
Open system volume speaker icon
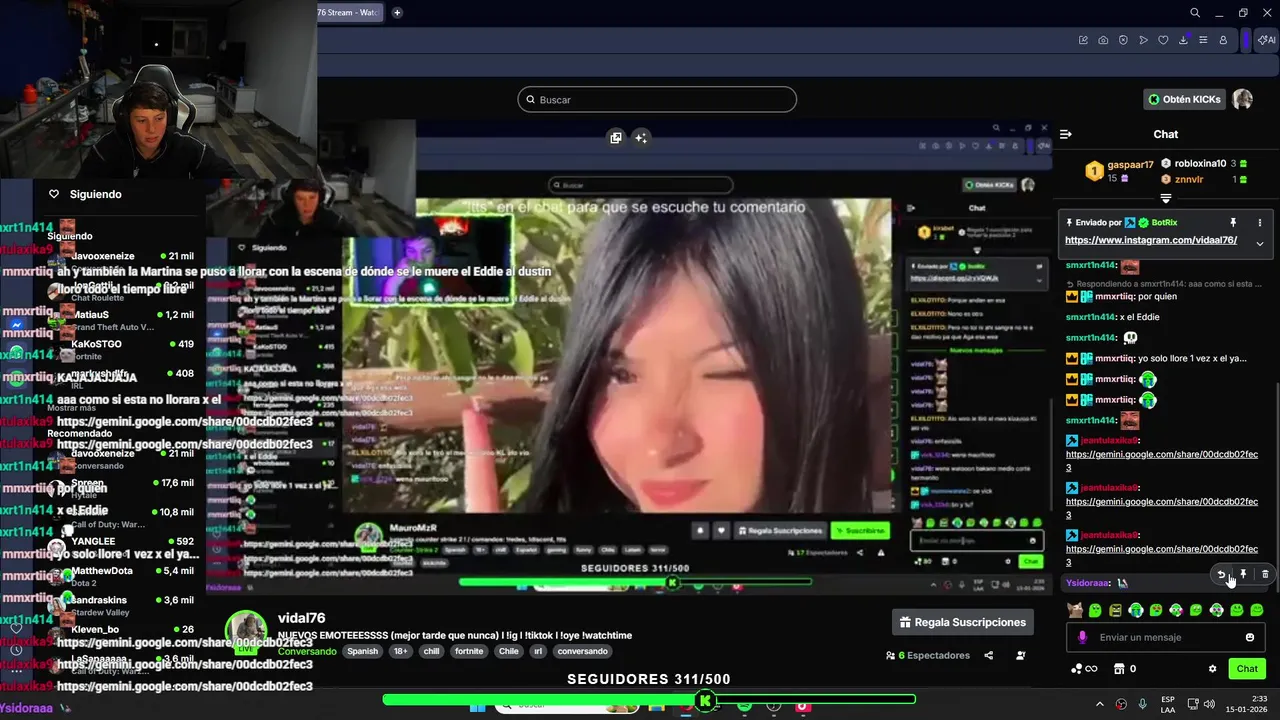click(x=1211, y=704)
